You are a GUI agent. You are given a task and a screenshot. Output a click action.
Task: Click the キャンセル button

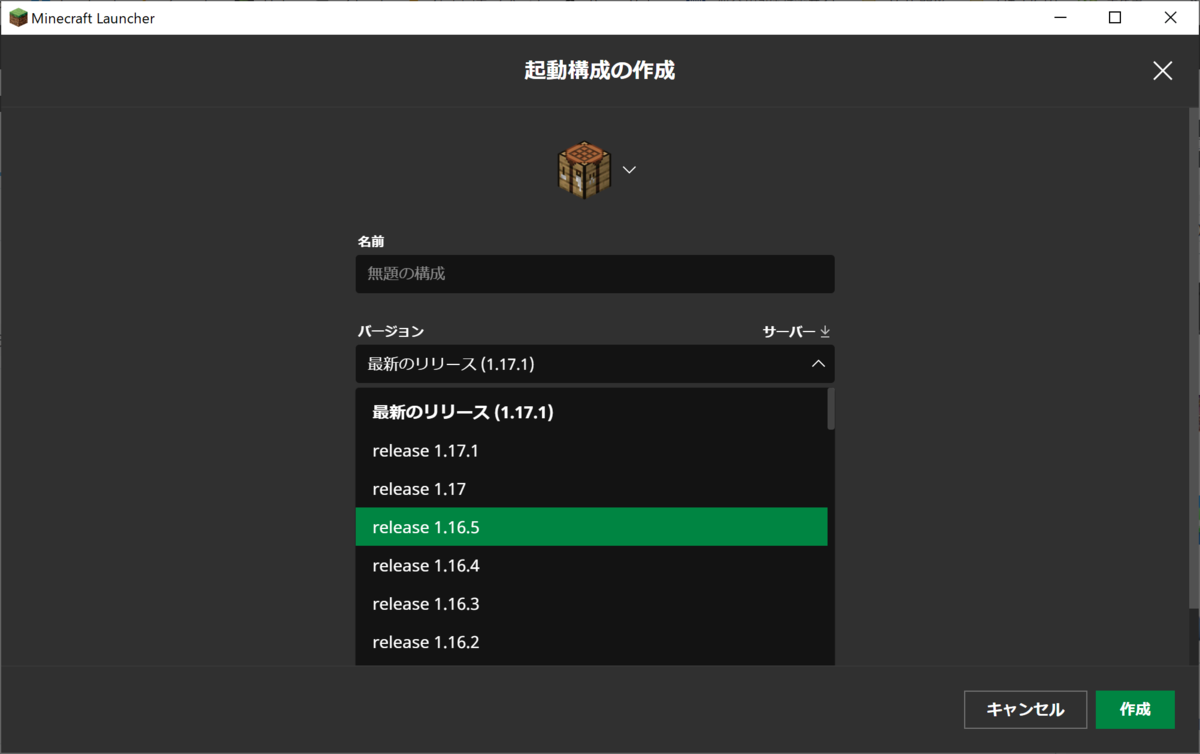pos(1025,710)
